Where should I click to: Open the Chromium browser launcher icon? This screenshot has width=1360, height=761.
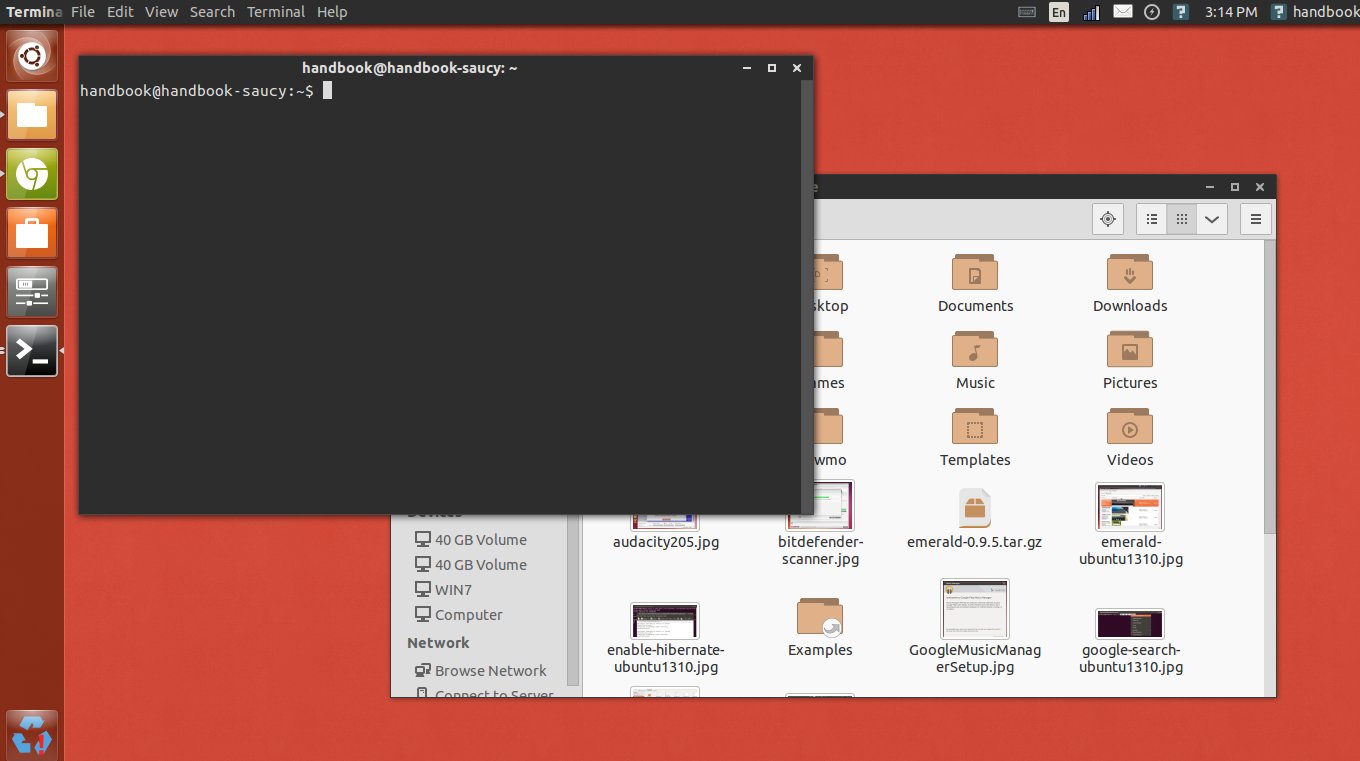tap(32, 174)
